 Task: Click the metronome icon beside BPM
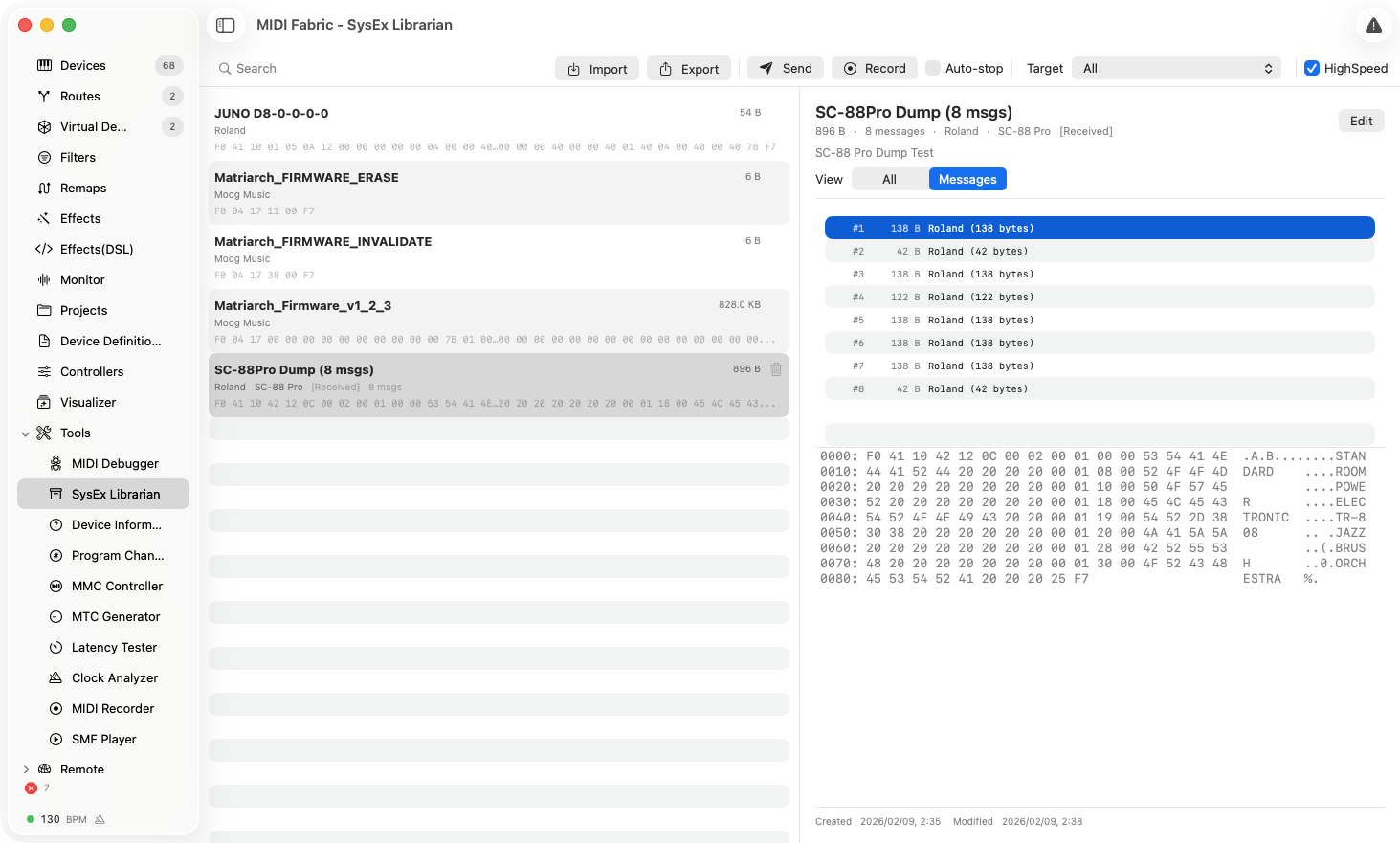coord(100,819)
